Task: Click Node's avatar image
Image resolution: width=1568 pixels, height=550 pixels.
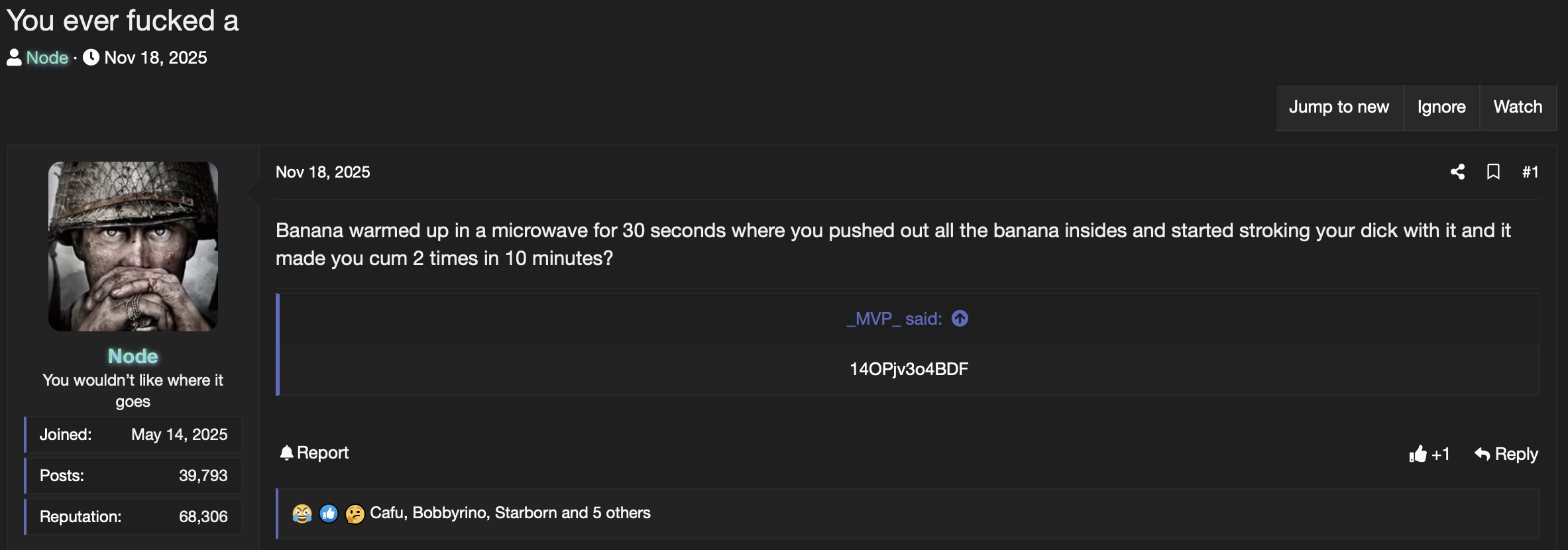Action: [x=132, y=246]
